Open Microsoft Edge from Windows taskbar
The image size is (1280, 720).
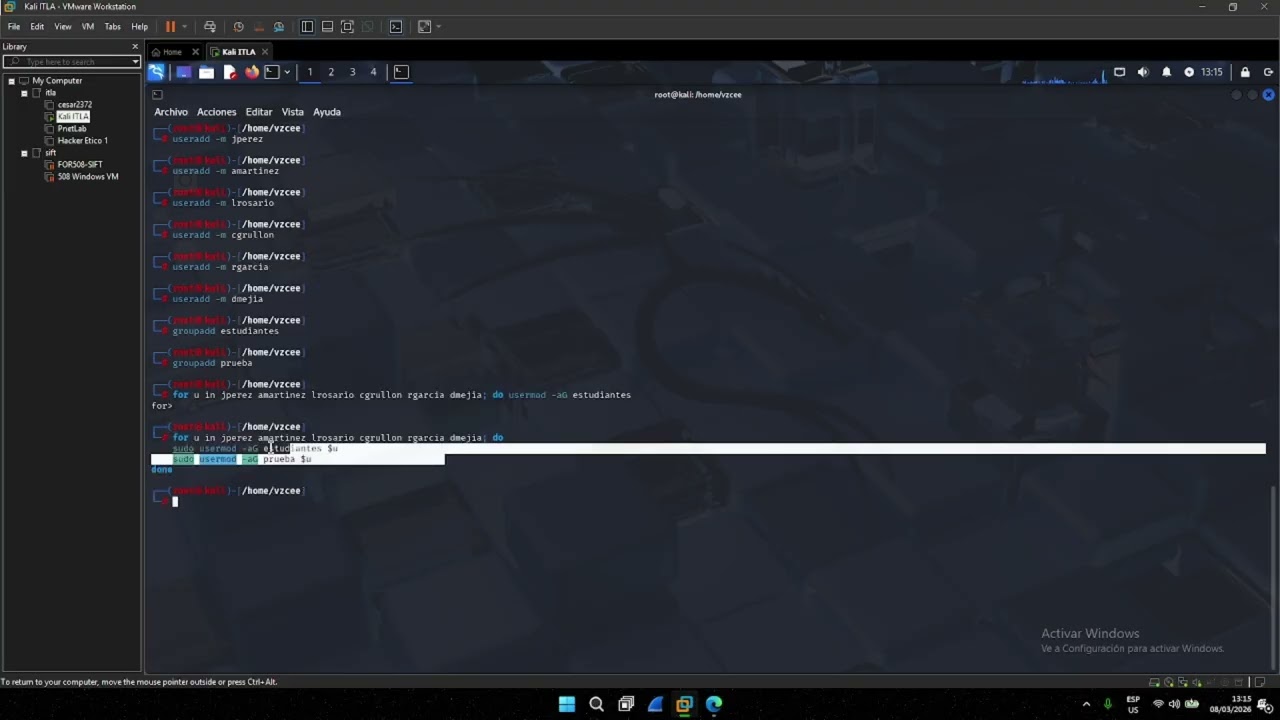tap(714, 704)
